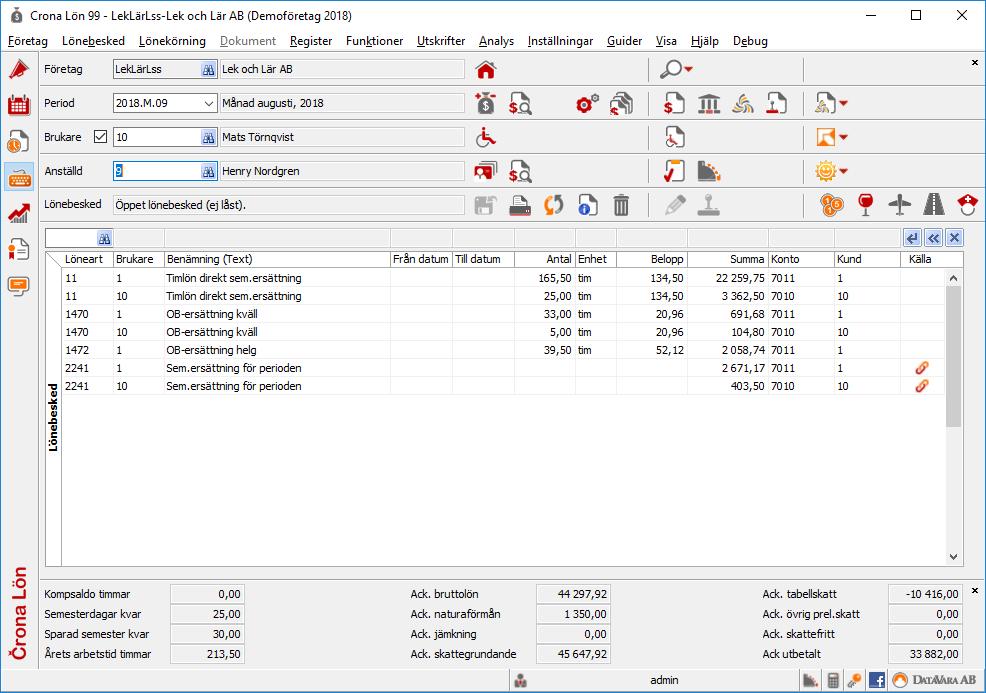
Task: Click the rising chart icon in left sidebar
Action: (x=19, y=213)
